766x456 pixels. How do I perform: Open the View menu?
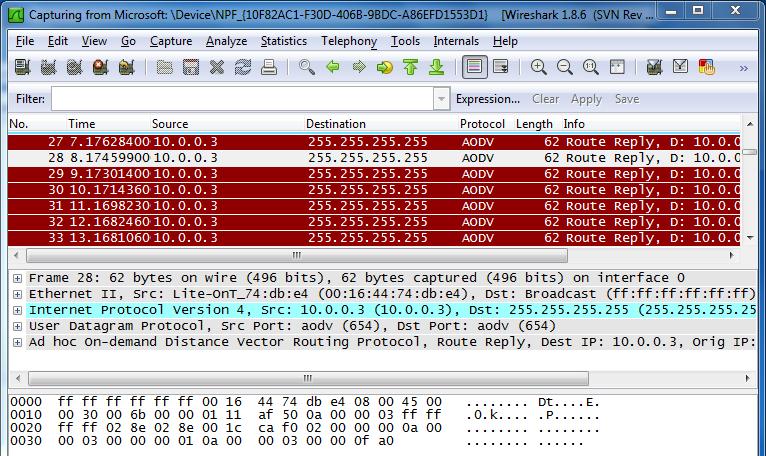[94, 41]
